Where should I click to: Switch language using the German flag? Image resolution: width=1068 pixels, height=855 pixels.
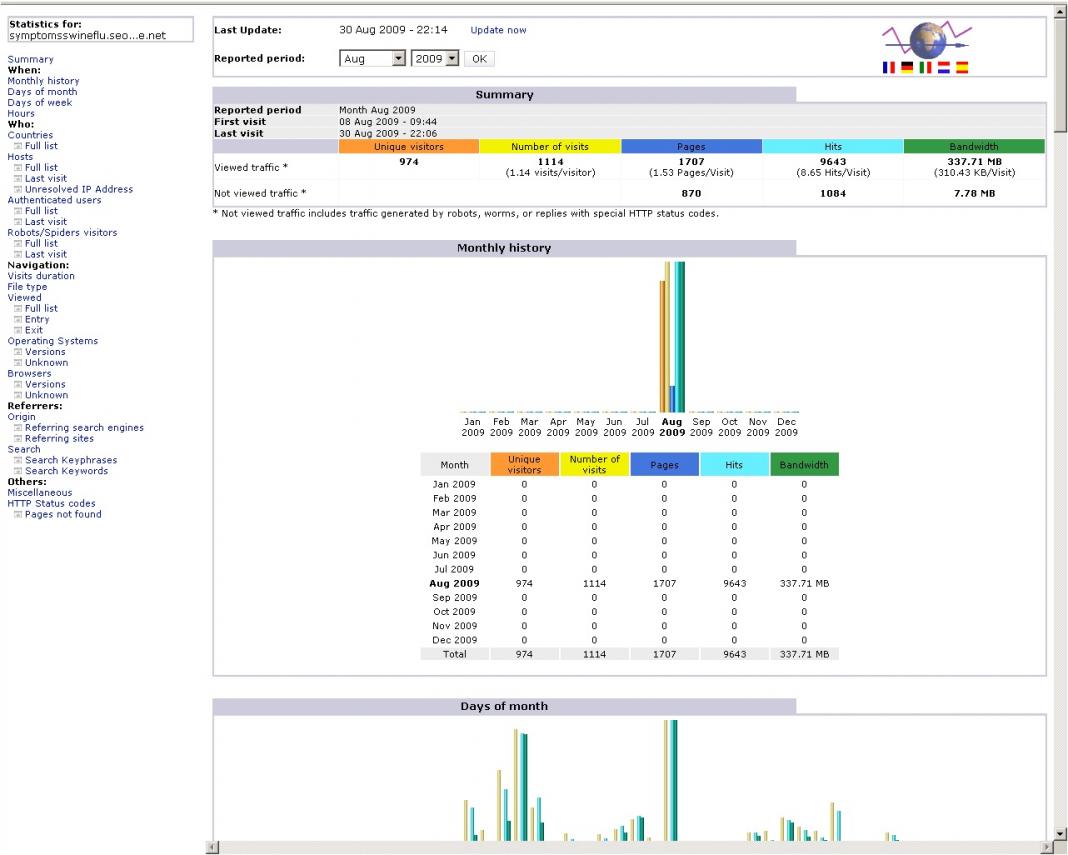click(x=907, y=68)
